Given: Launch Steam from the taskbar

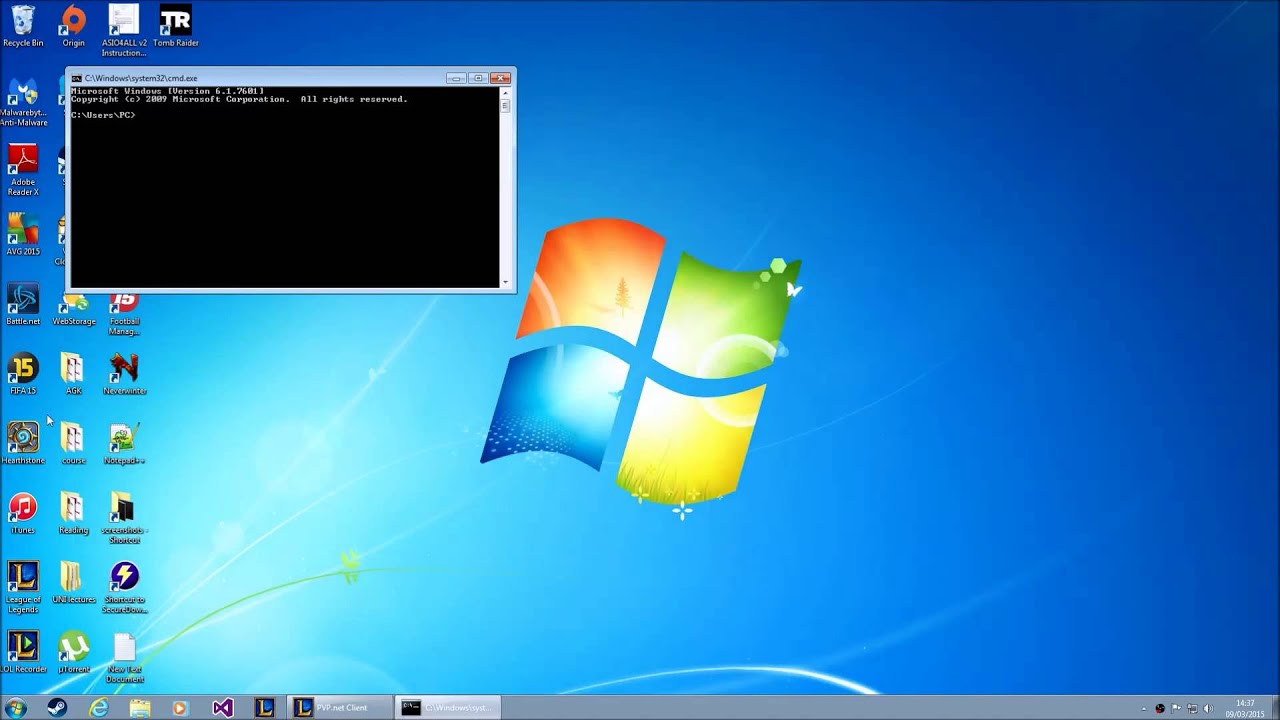Looking at the screenshot, I should click(57, 708).
